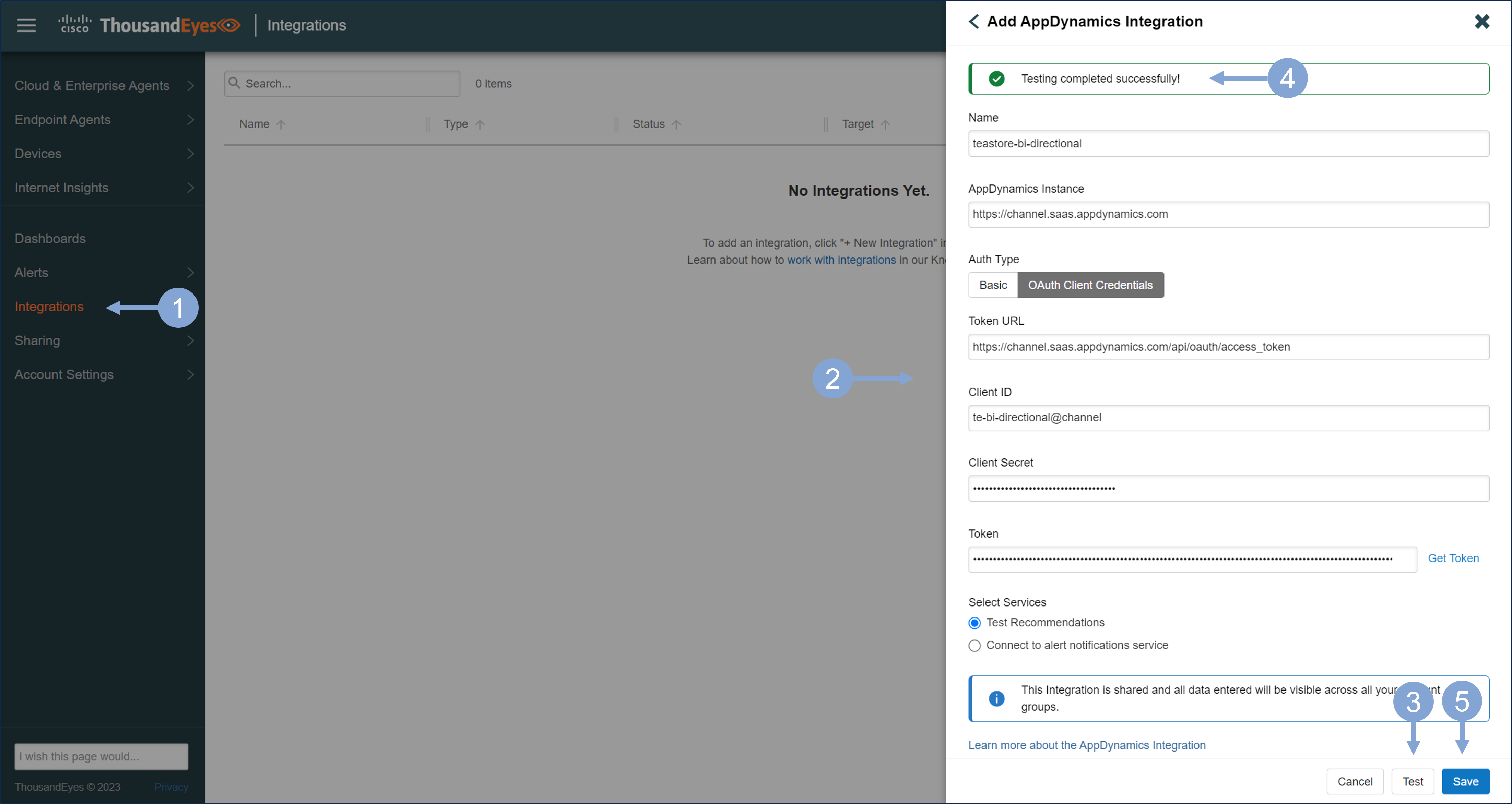The image size is (1512, 804).
Task: Sort by Name column arrow
Action: point(281,124)
